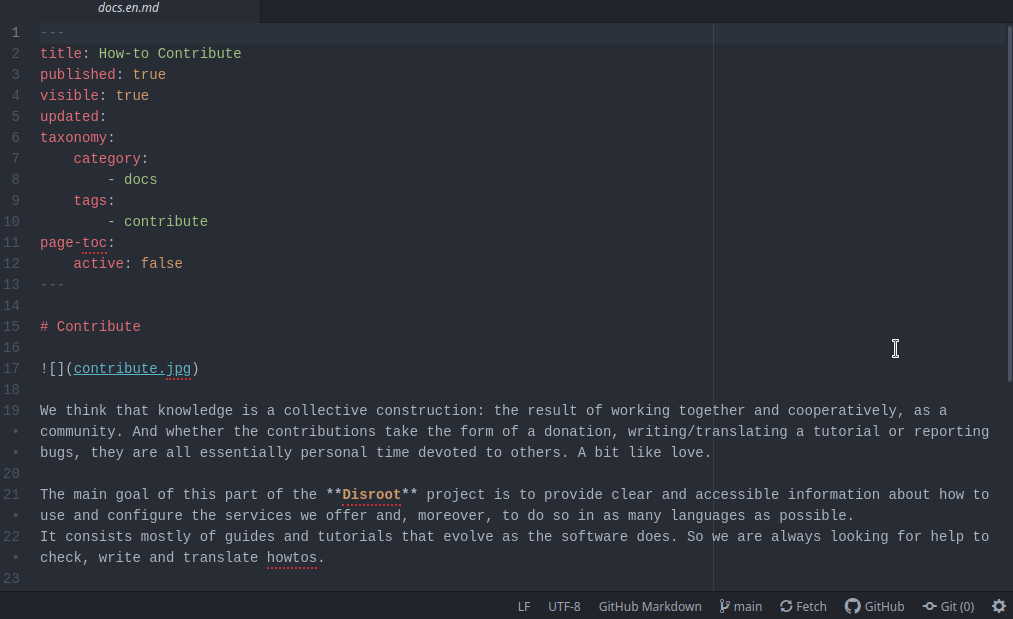This screenshot has height=619, width=1013.
Task: Switch to the docs.en.md tab
Action: [x=128, y=9]
